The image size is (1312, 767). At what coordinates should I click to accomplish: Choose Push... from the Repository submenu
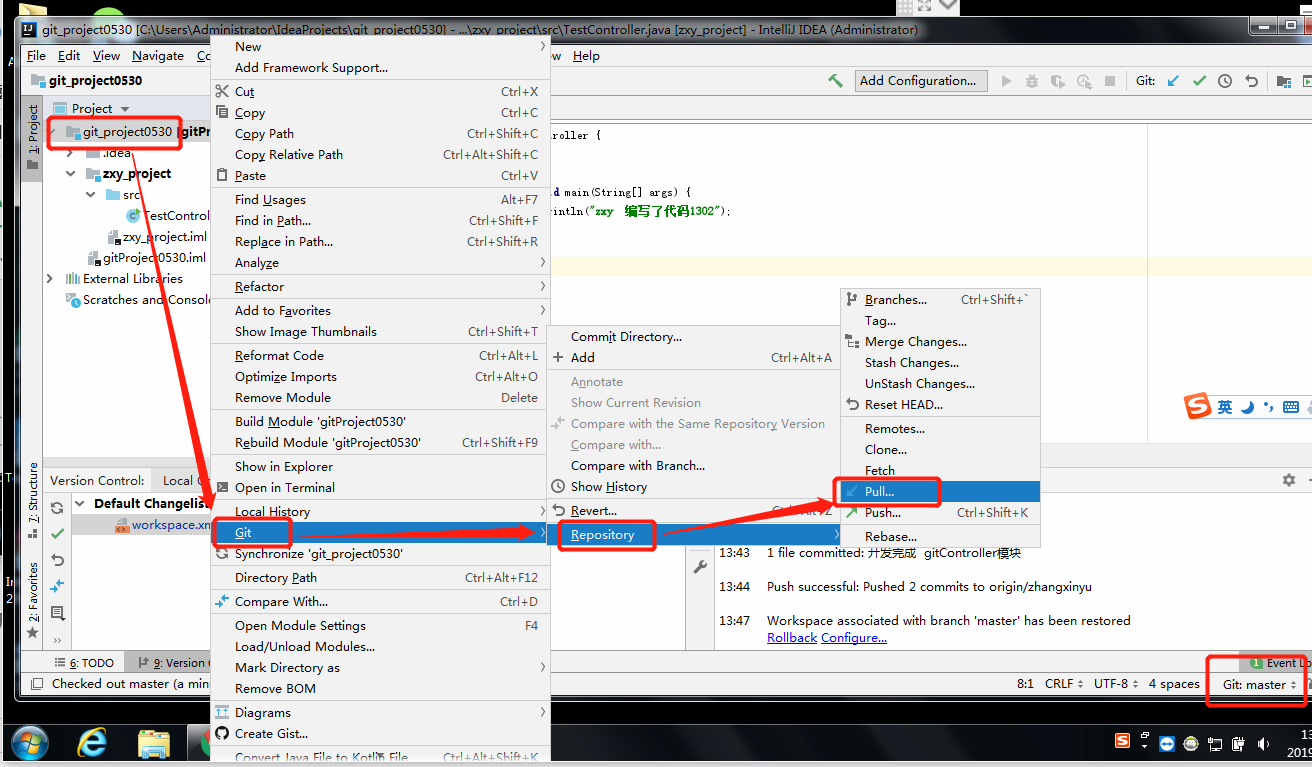tap(940, 513)
